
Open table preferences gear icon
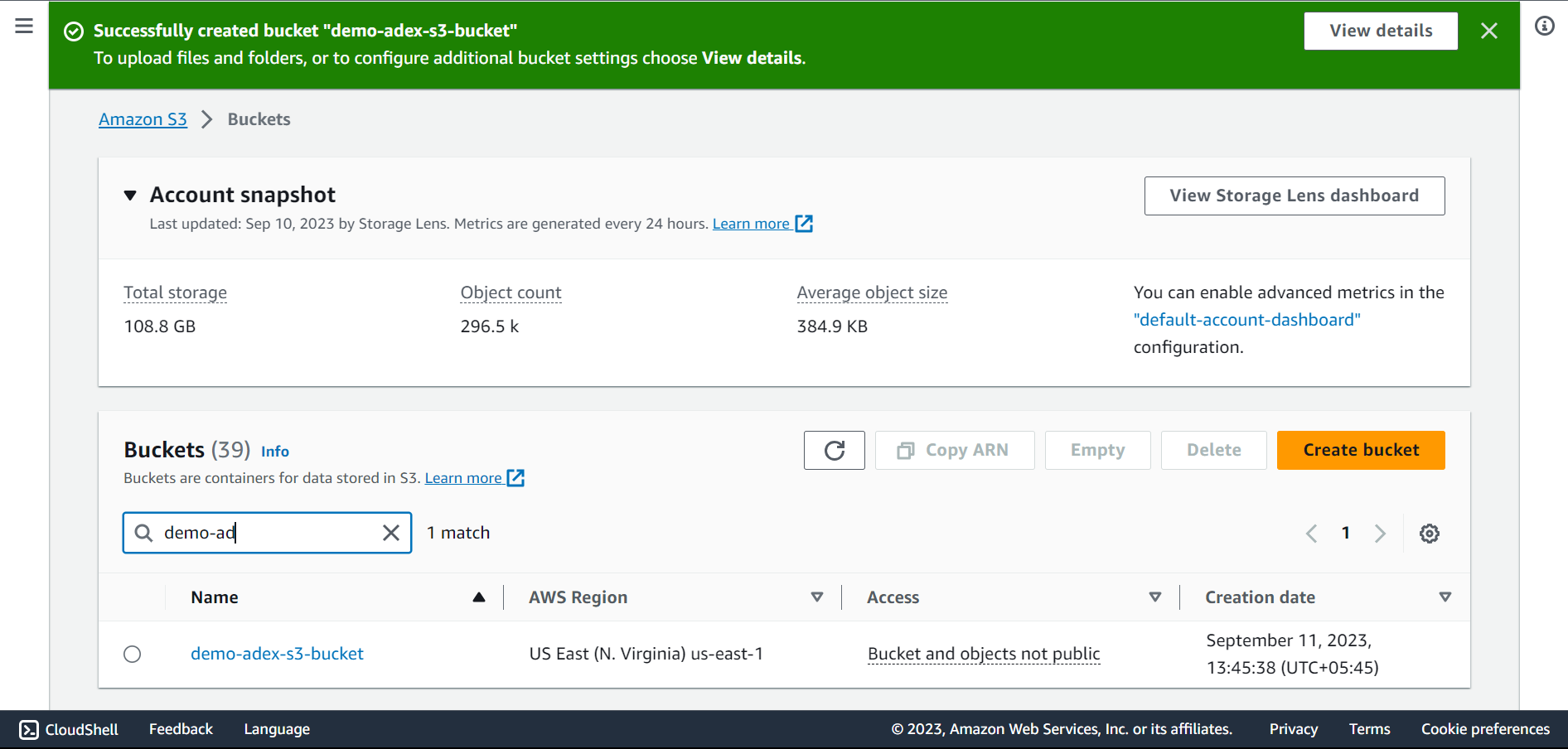(x=1430, y=534)
